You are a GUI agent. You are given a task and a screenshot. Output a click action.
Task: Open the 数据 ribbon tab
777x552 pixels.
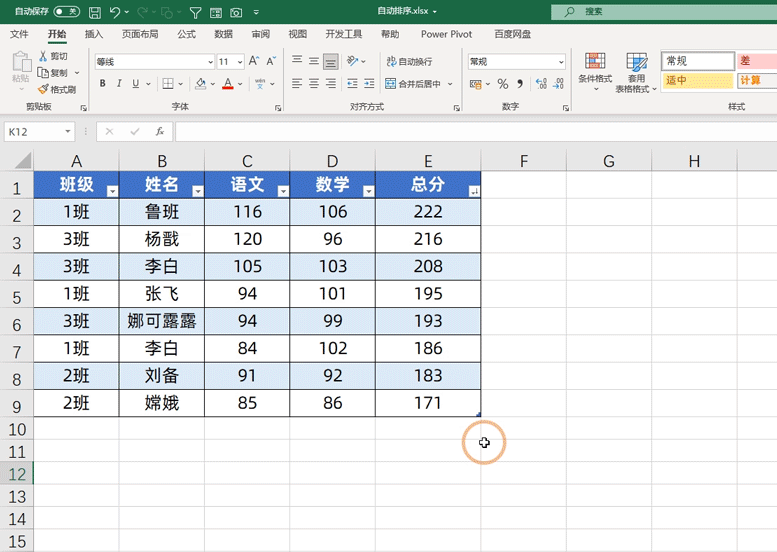(x=224, y=34)
